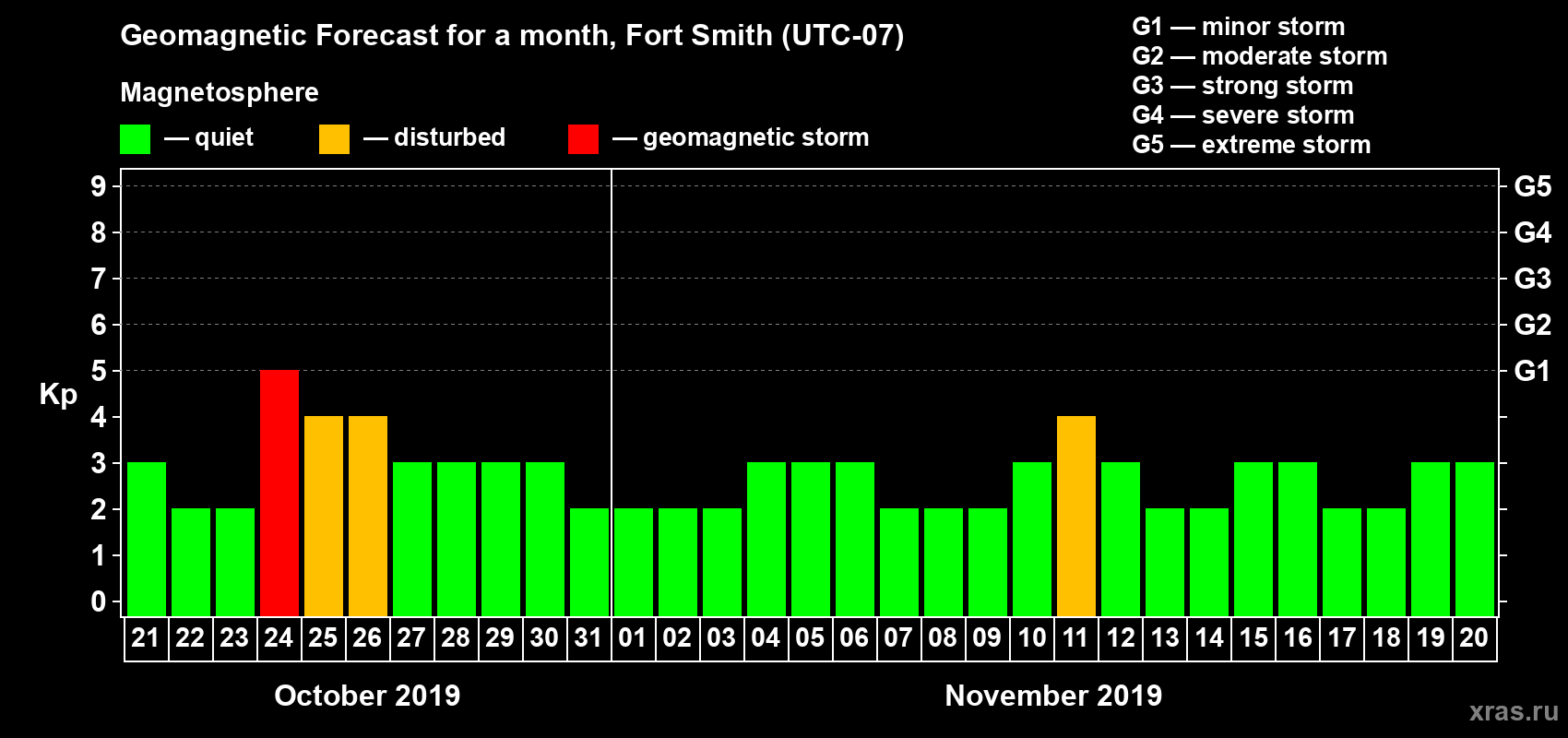Click the green quiet legend swatch
The width and height of the screenshot is (1568, 738).
(x=135, y=139)
